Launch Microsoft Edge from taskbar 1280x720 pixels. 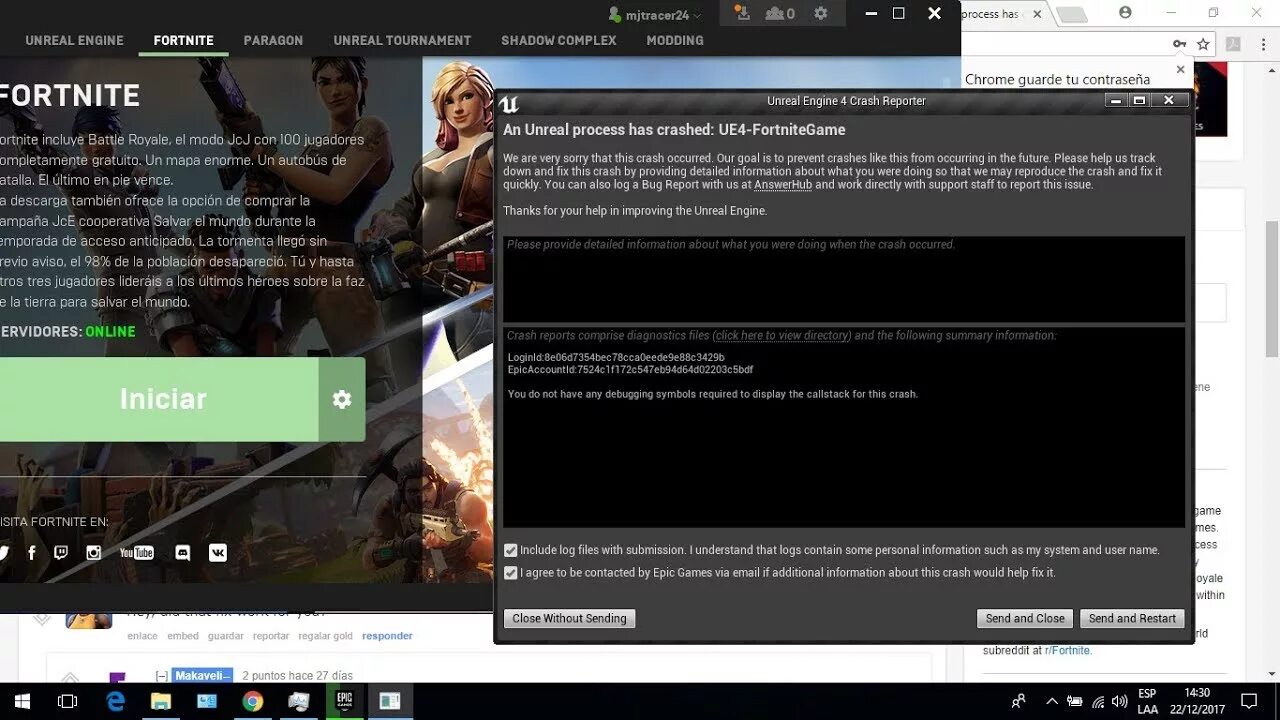click(115, 701)
